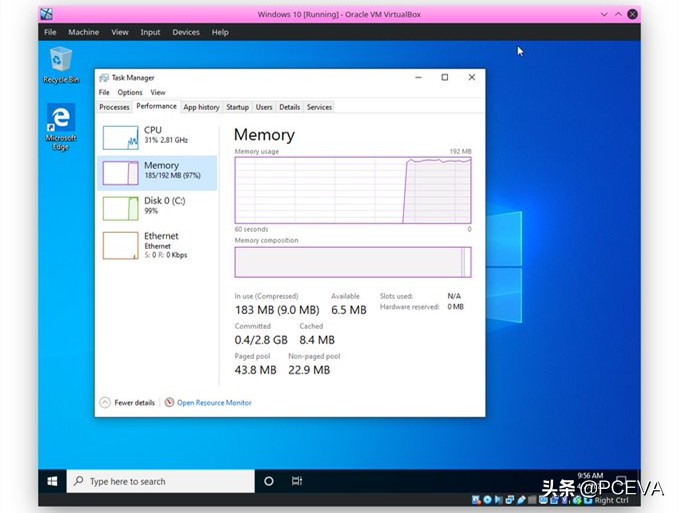The height and width of the screenshot is (513, 679).
Task: Open the VirtualBox File menu
Action: [50, 32]
